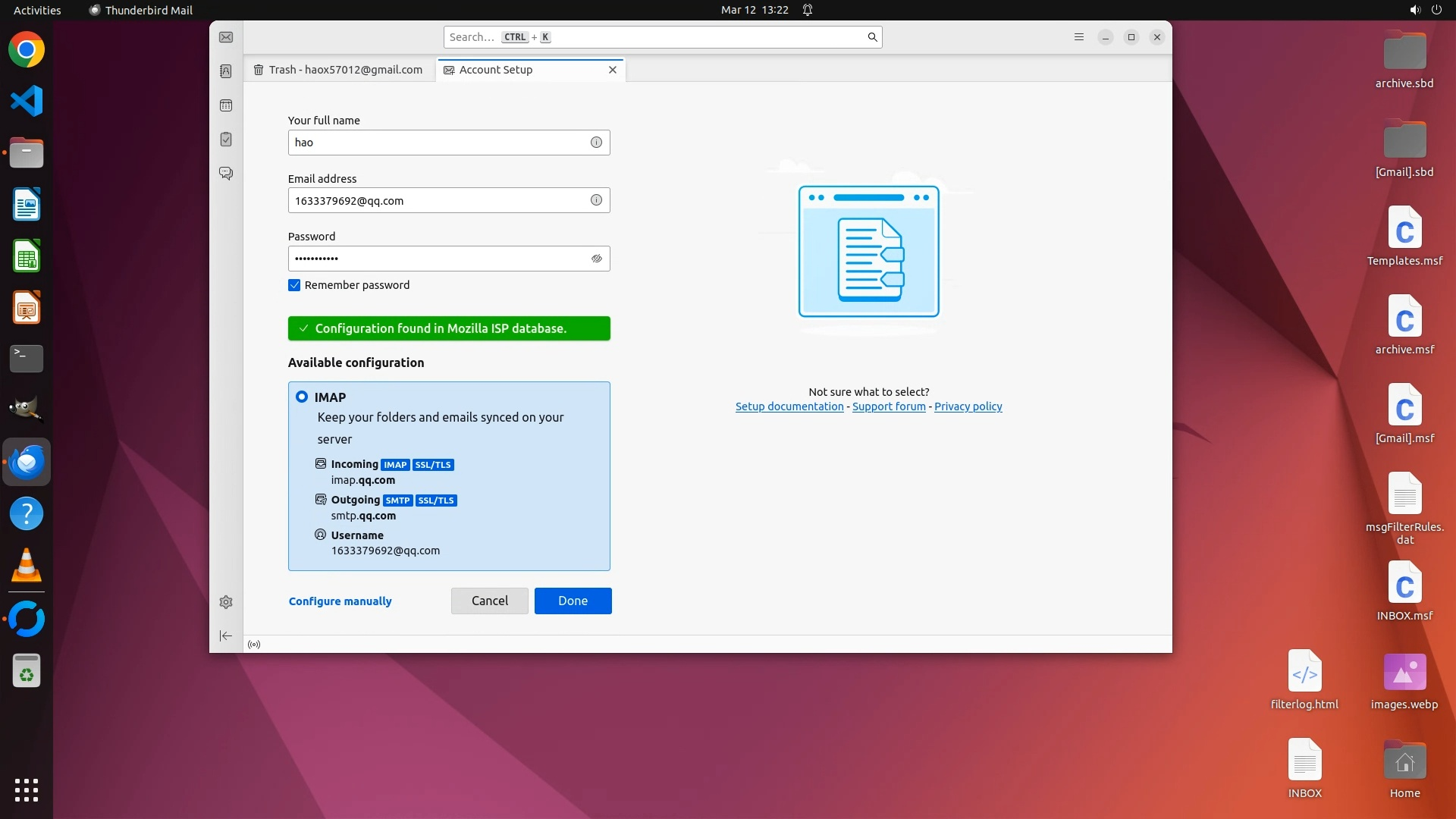
Task: Close the Account Setup tab
Action: point(613,70)
